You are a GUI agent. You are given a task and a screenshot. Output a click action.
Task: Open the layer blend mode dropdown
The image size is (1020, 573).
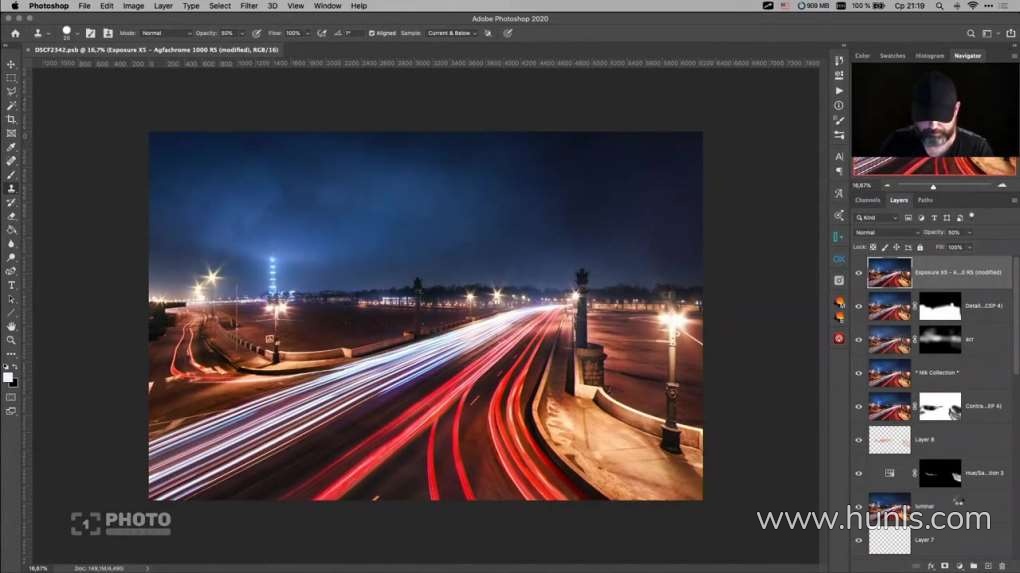886,232
